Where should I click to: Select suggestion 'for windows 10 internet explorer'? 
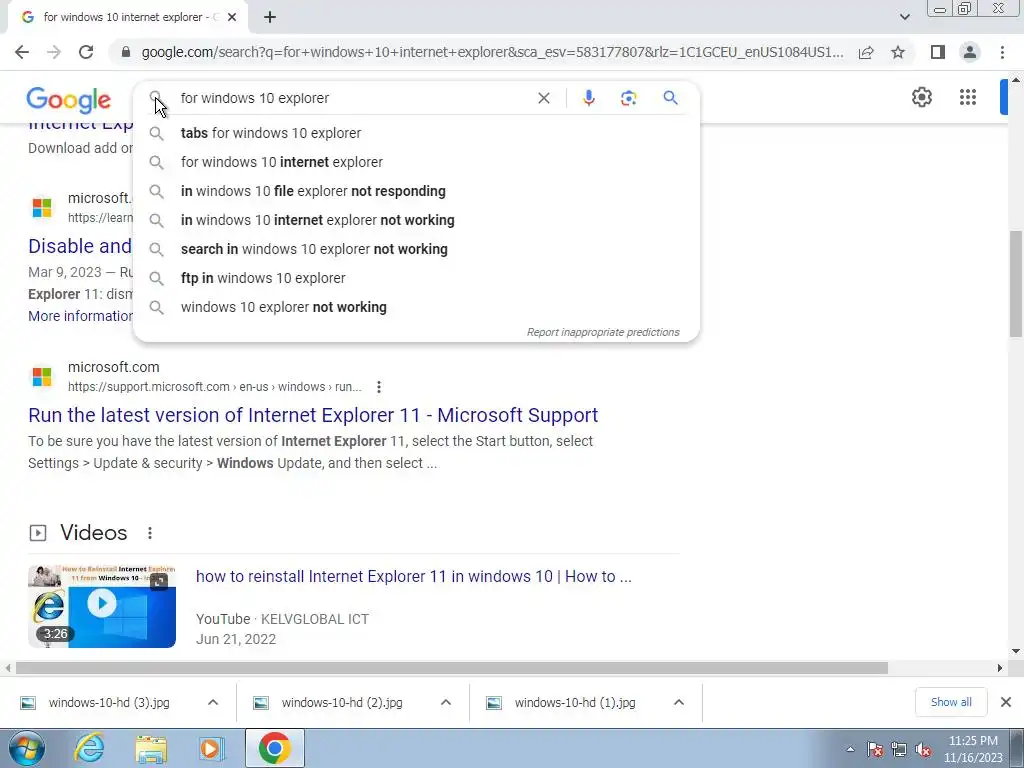click(x=416, y=162)
